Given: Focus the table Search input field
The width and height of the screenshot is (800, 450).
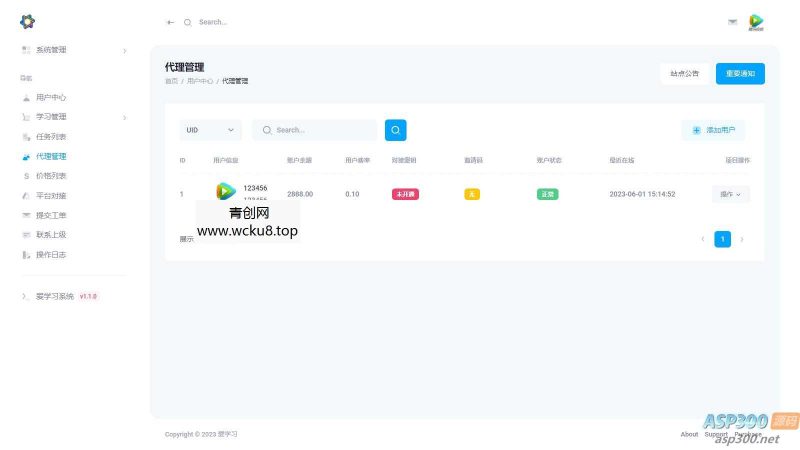Looking at the screenshot, I should [x=315, y=130].
